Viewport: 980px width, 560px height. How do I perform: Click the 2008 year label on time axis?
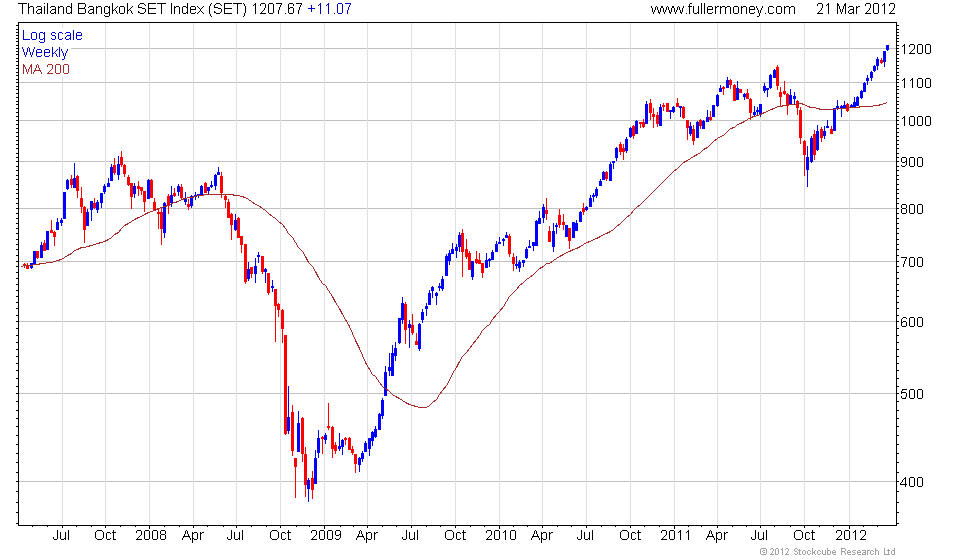[x=151, y=536]
